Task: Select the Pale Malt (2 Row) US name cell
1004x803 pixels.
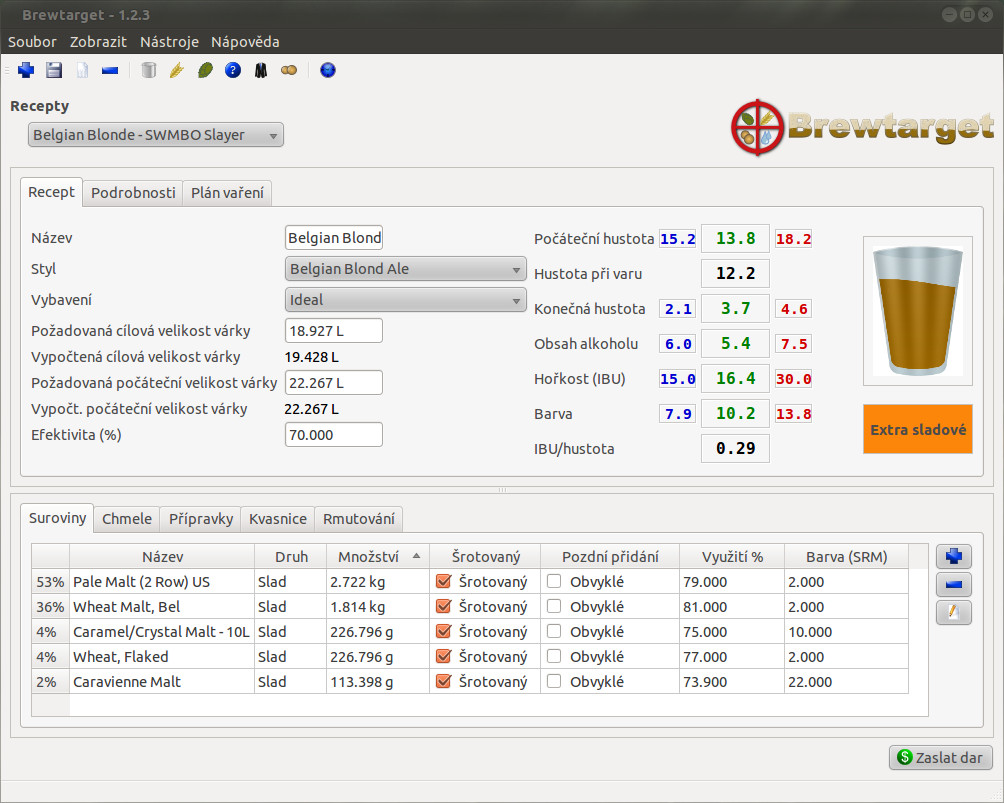Action: (162, 581)
